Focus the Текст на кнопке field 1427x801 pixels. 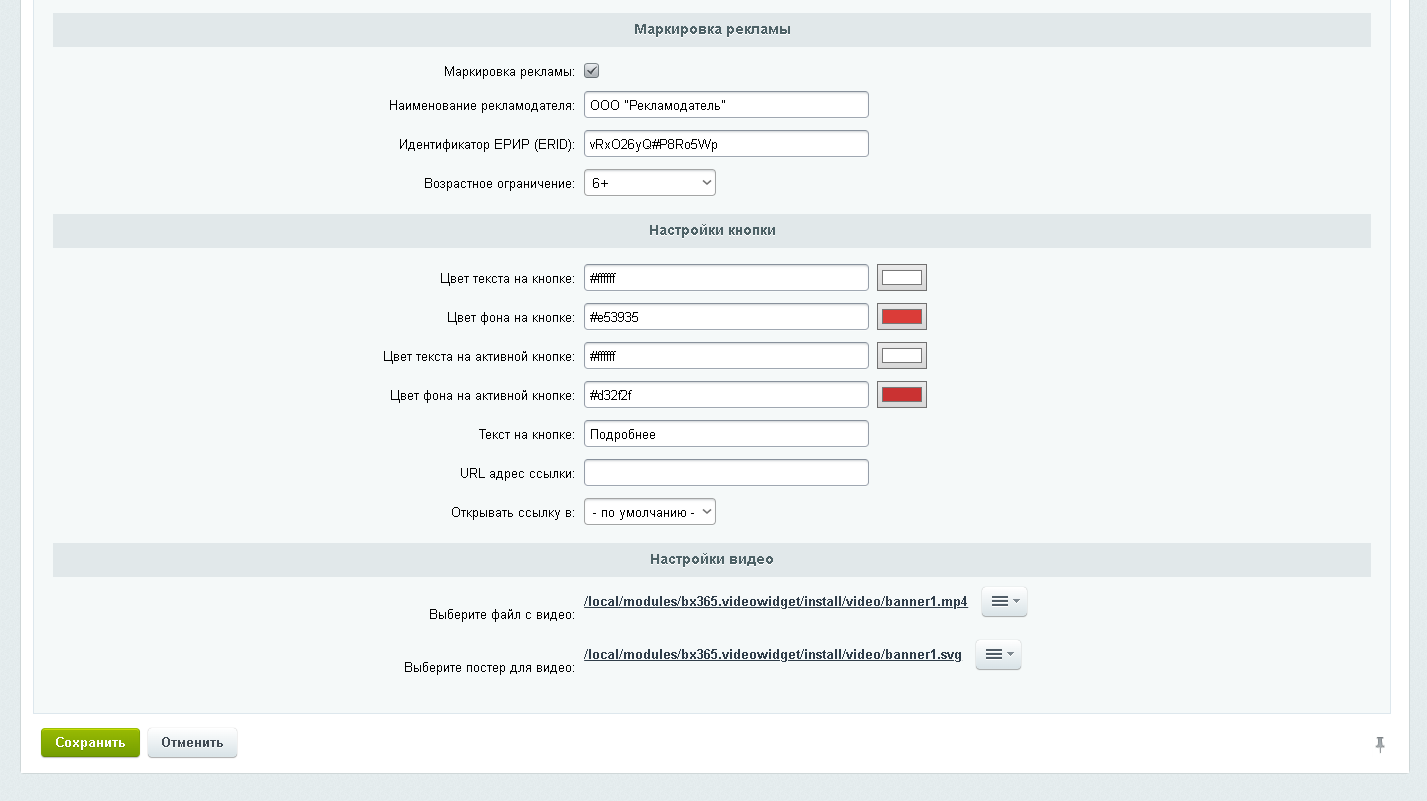pos(726,434)
